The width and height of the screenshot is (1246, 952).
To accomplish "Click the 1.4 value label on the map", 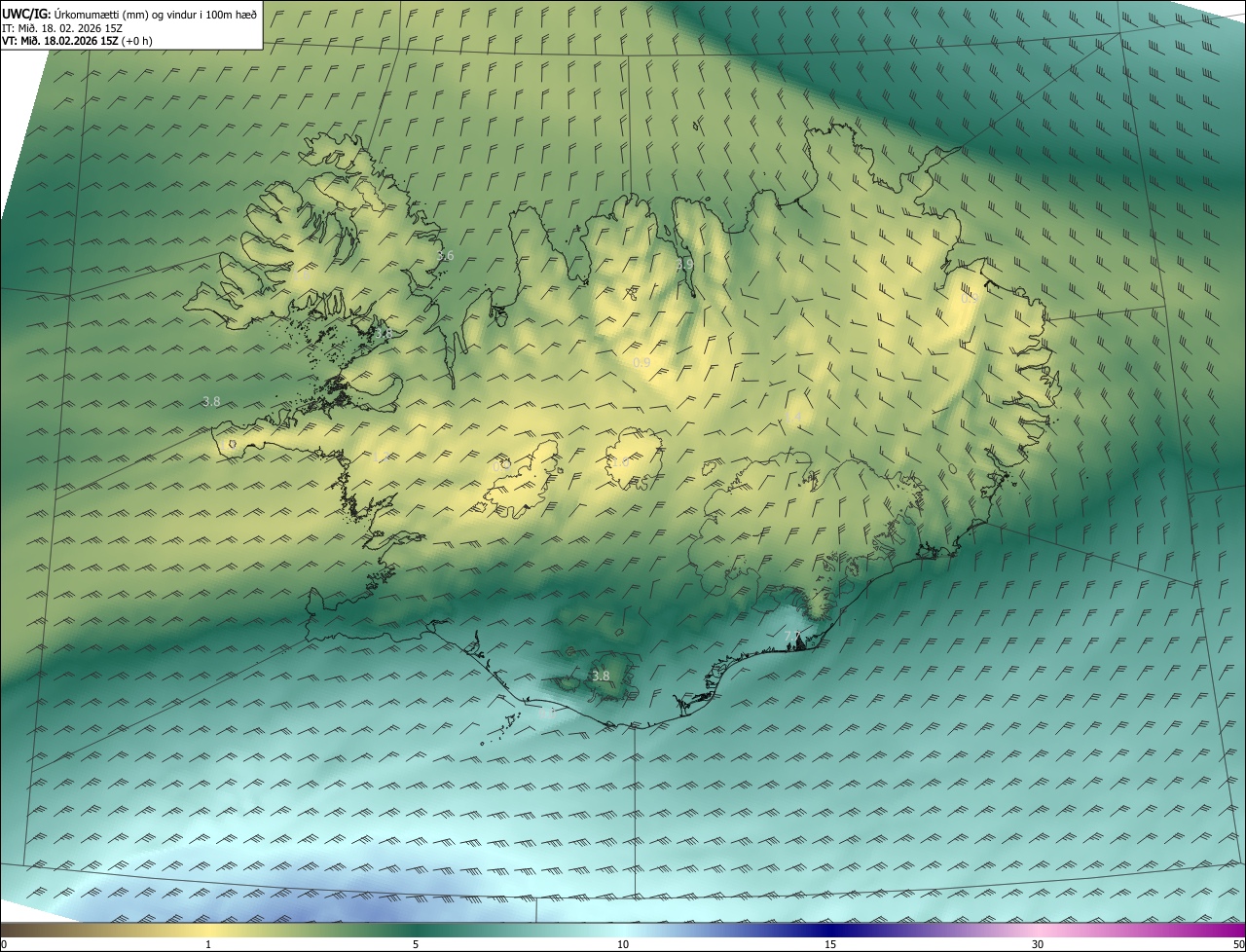I will click(x=794, y=417).
